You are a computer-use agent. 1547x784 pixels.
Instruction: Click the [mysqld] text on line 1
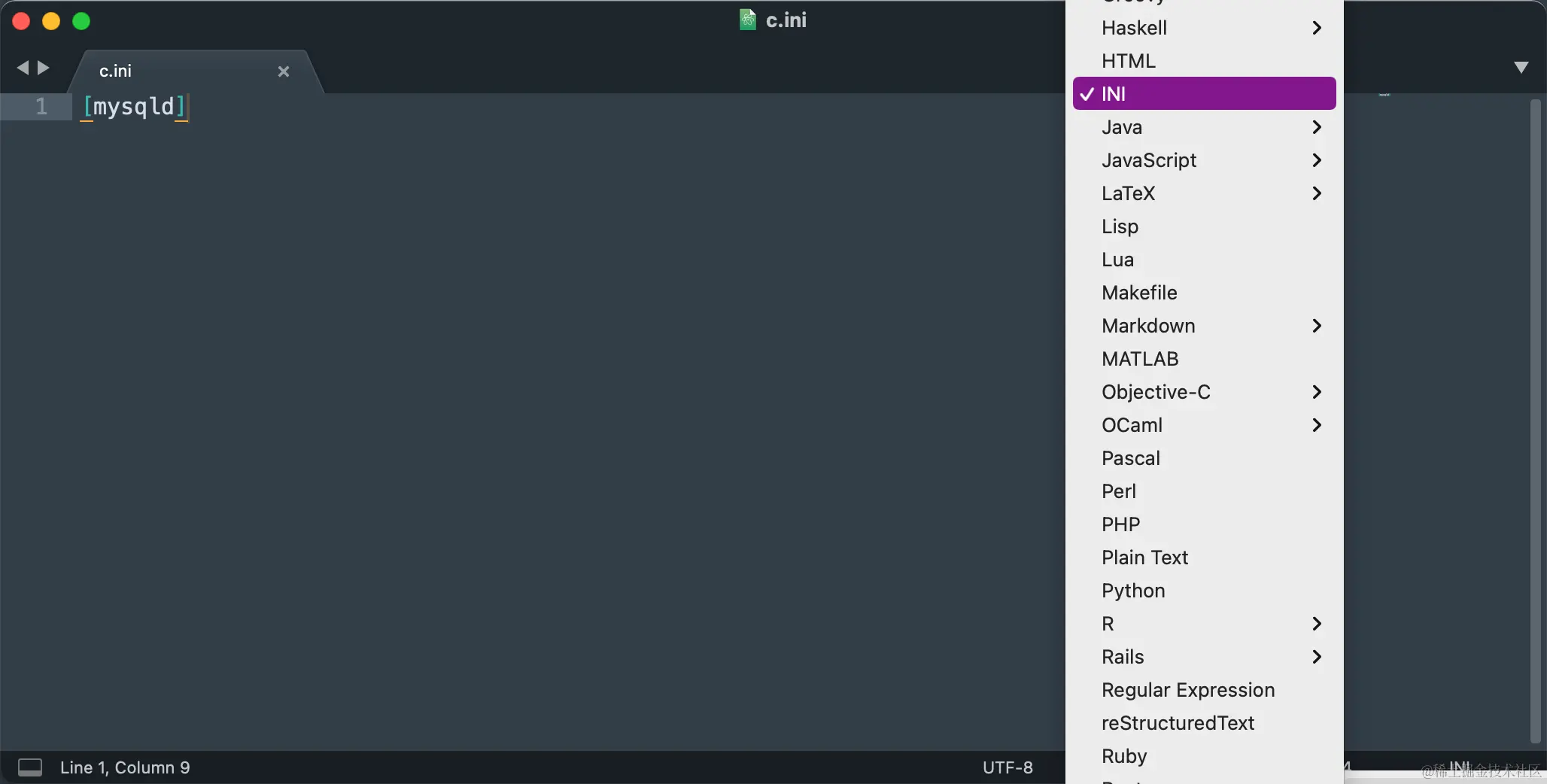pos(135,107)
